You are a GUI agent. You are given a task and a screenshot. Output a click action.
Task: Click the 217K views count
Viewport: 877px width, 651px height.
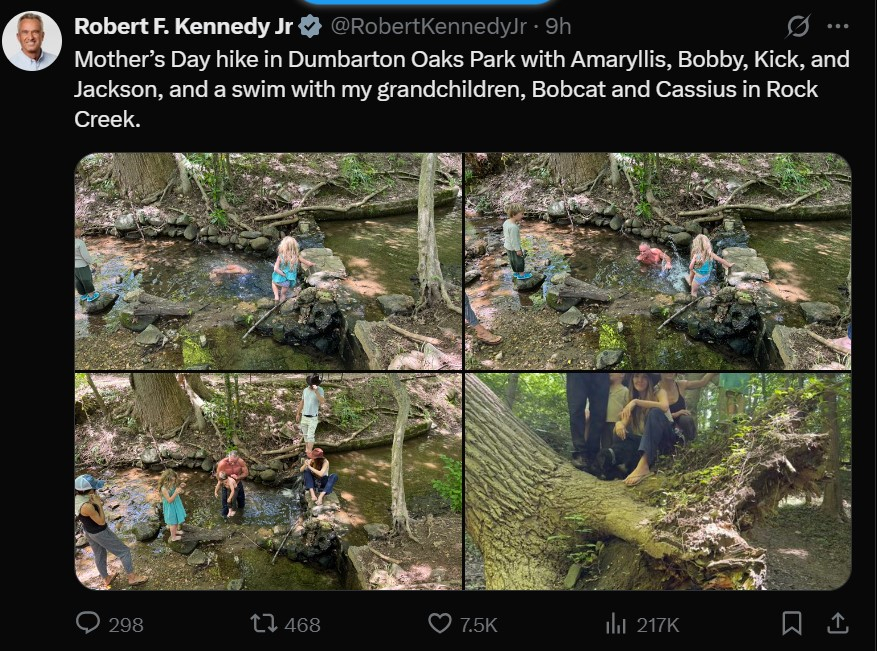[x=657, y=625]
